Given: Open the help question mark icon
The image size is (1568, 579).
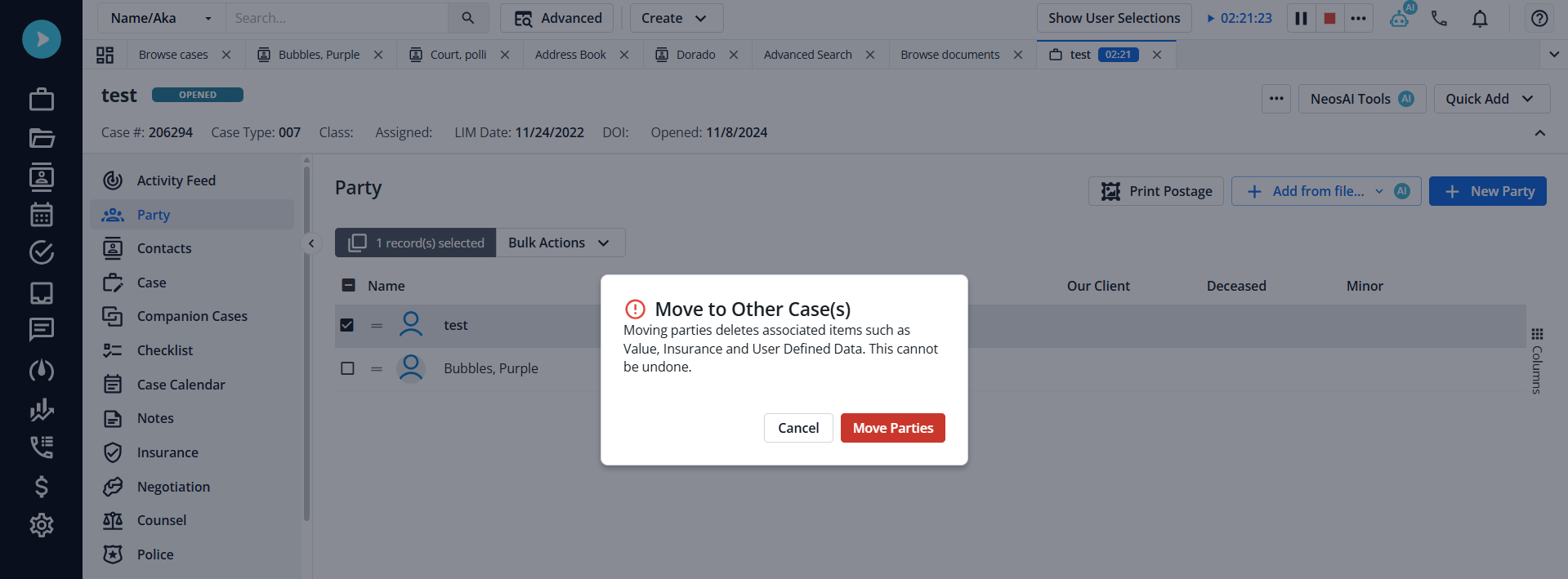Looking at the screenshot, I should pyautogui.click(x=1539, y=18).
